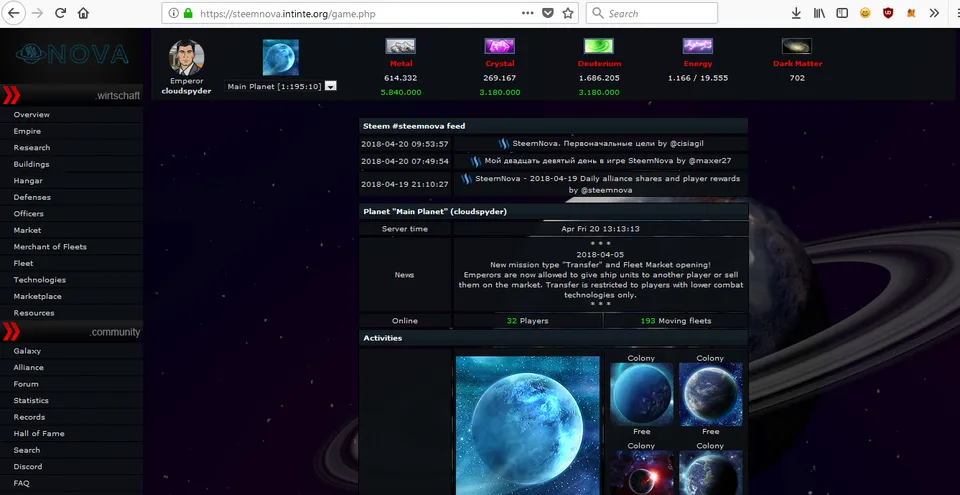Open the Library bookshelf icon
The width and height of the screenshot is (960, 495).
pyautogui.click(x=819, y=13)
